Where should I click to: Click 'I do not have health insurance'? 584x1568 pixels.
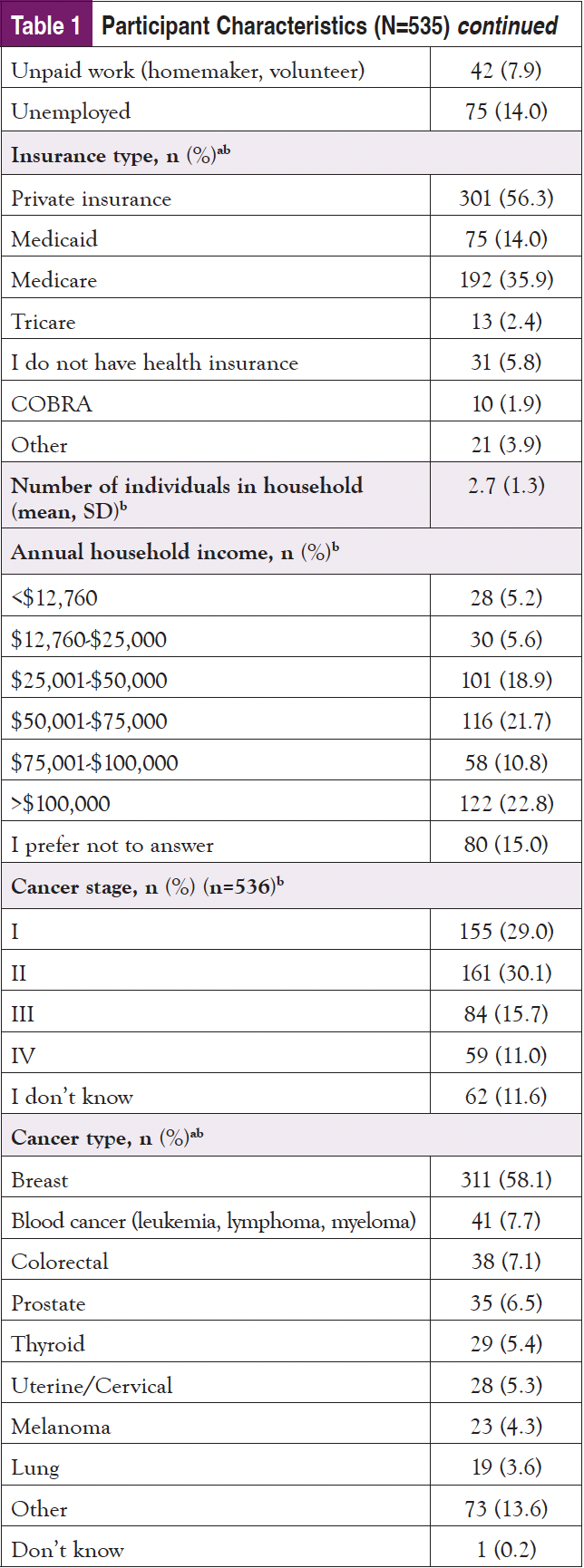tap(154, 363)
